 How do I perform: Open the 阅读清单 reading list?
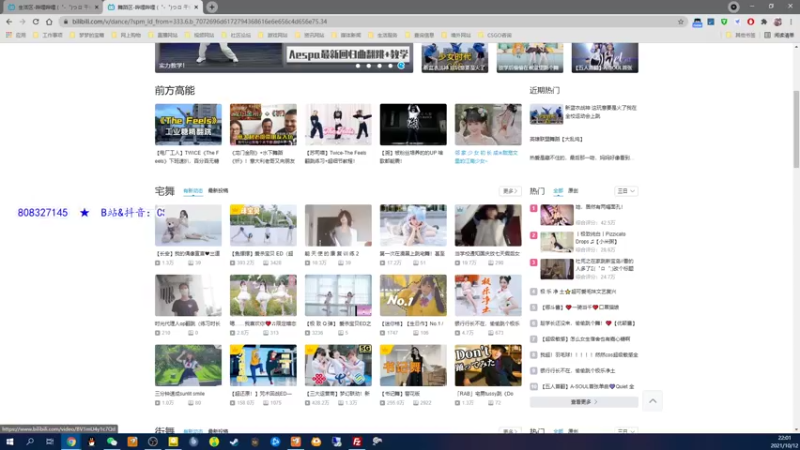779,35
